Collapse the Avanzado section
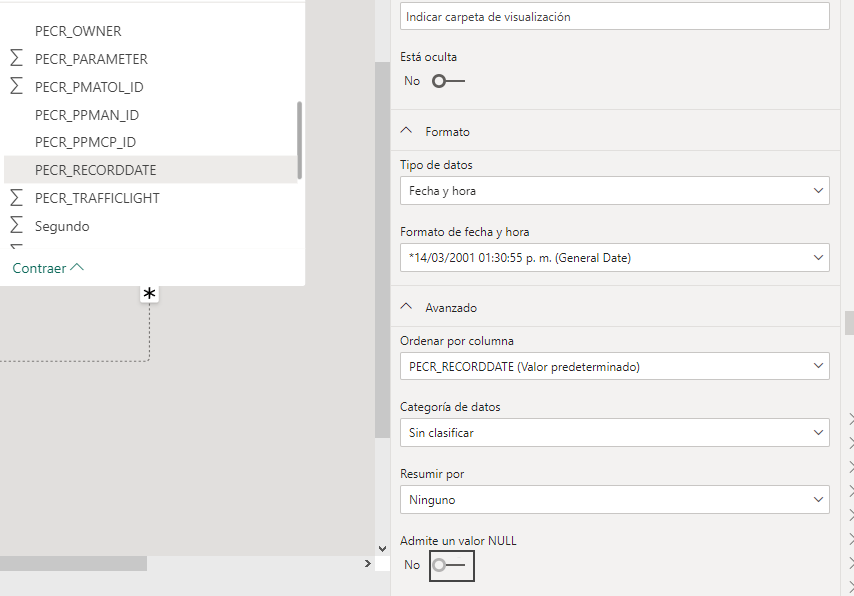The width and height of the screenshot is (854, 596). click(406, 307)
